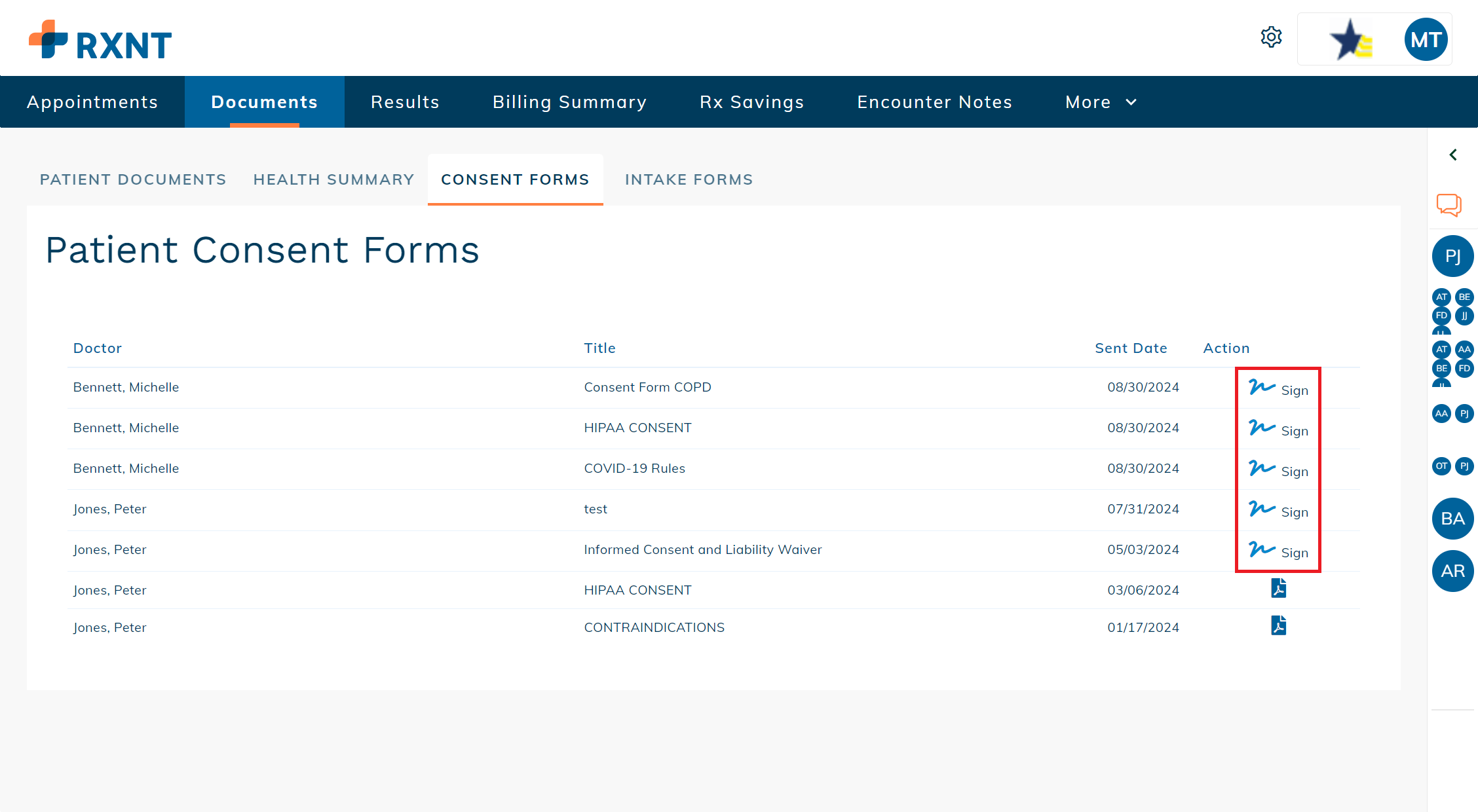This screenshot has width=1478, height=812.
Task: Click the date 07/31/2024
Action: [x=1143, y=509]
